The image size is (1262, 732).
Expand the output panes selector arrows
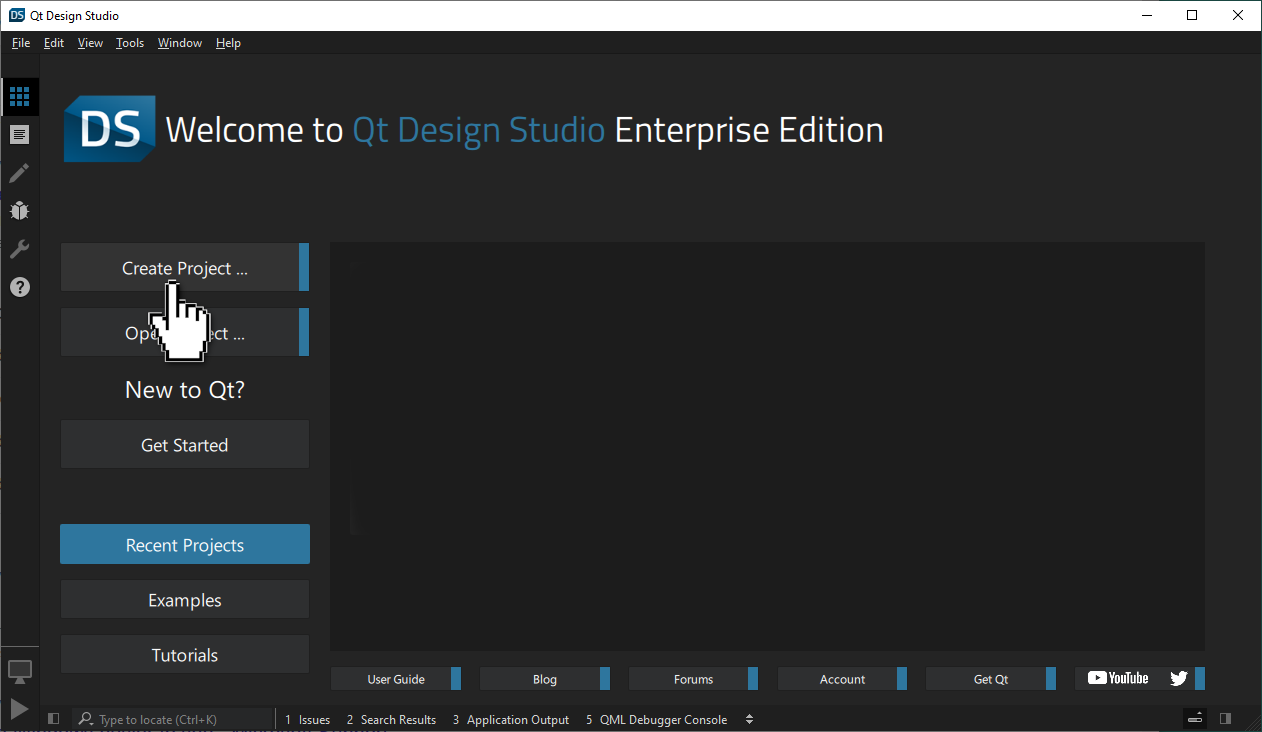point(749,719)
